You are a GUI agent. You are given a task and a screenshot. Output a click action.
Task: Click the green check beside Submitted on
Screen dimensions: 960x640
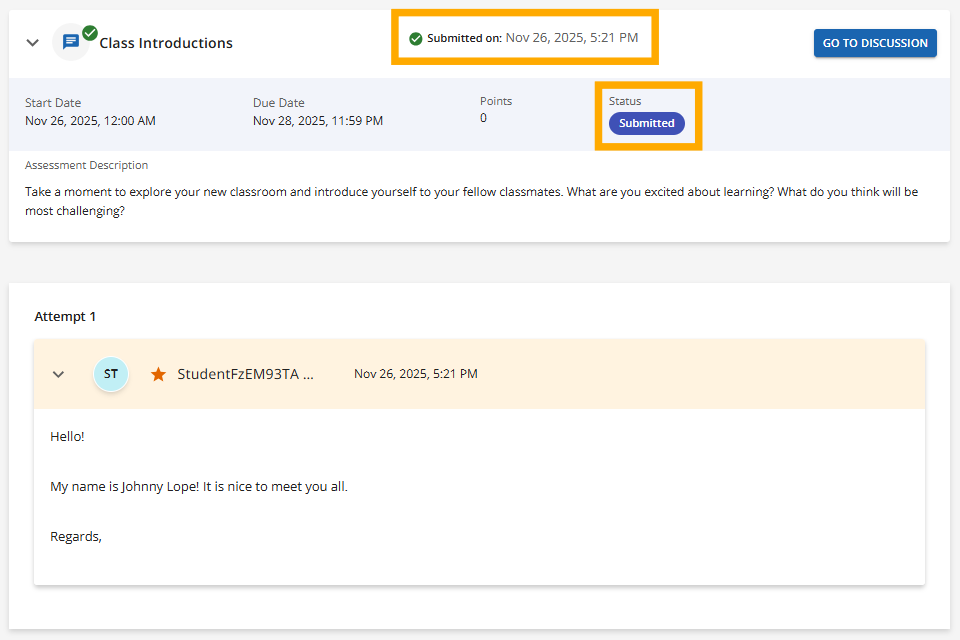point(415,39)
